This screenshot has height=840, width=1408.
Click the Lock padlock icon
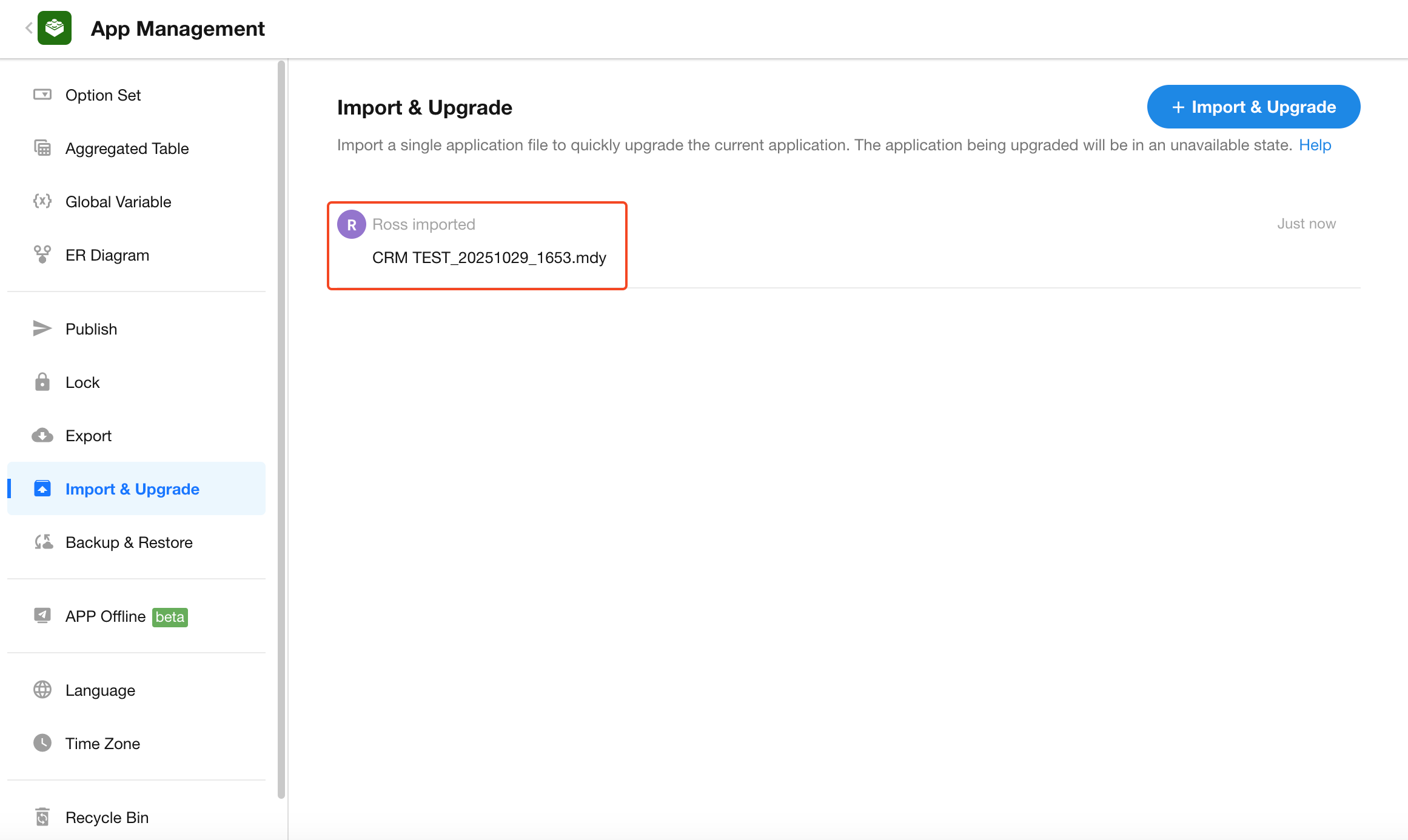tap(42, 382)
